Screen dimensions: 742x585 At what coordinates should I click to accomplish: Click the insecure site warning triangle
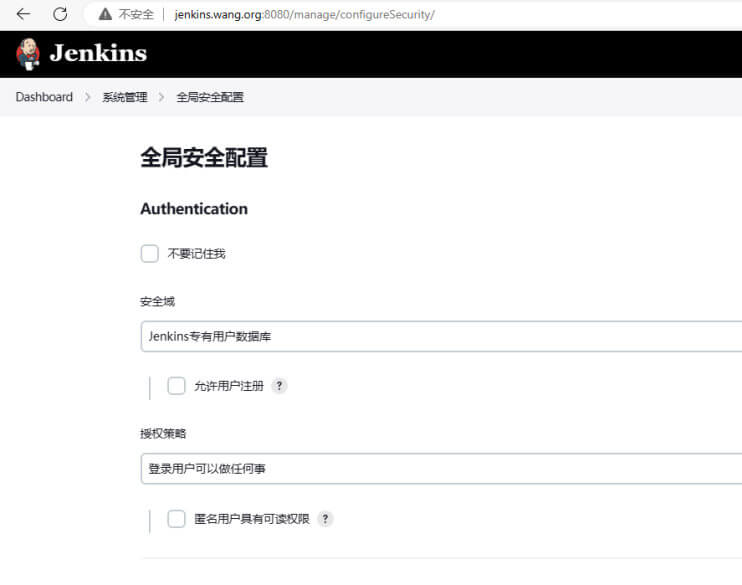pyautogui.click(x=105, y=14)
